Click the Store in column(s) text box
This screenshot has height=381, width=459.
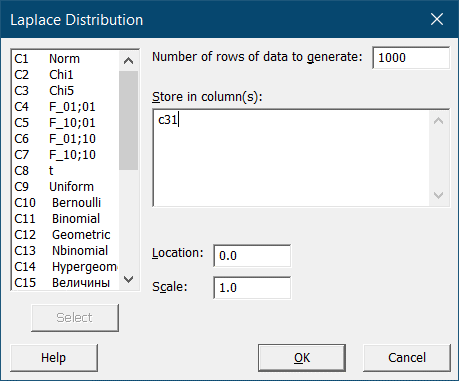click(291, 158)
